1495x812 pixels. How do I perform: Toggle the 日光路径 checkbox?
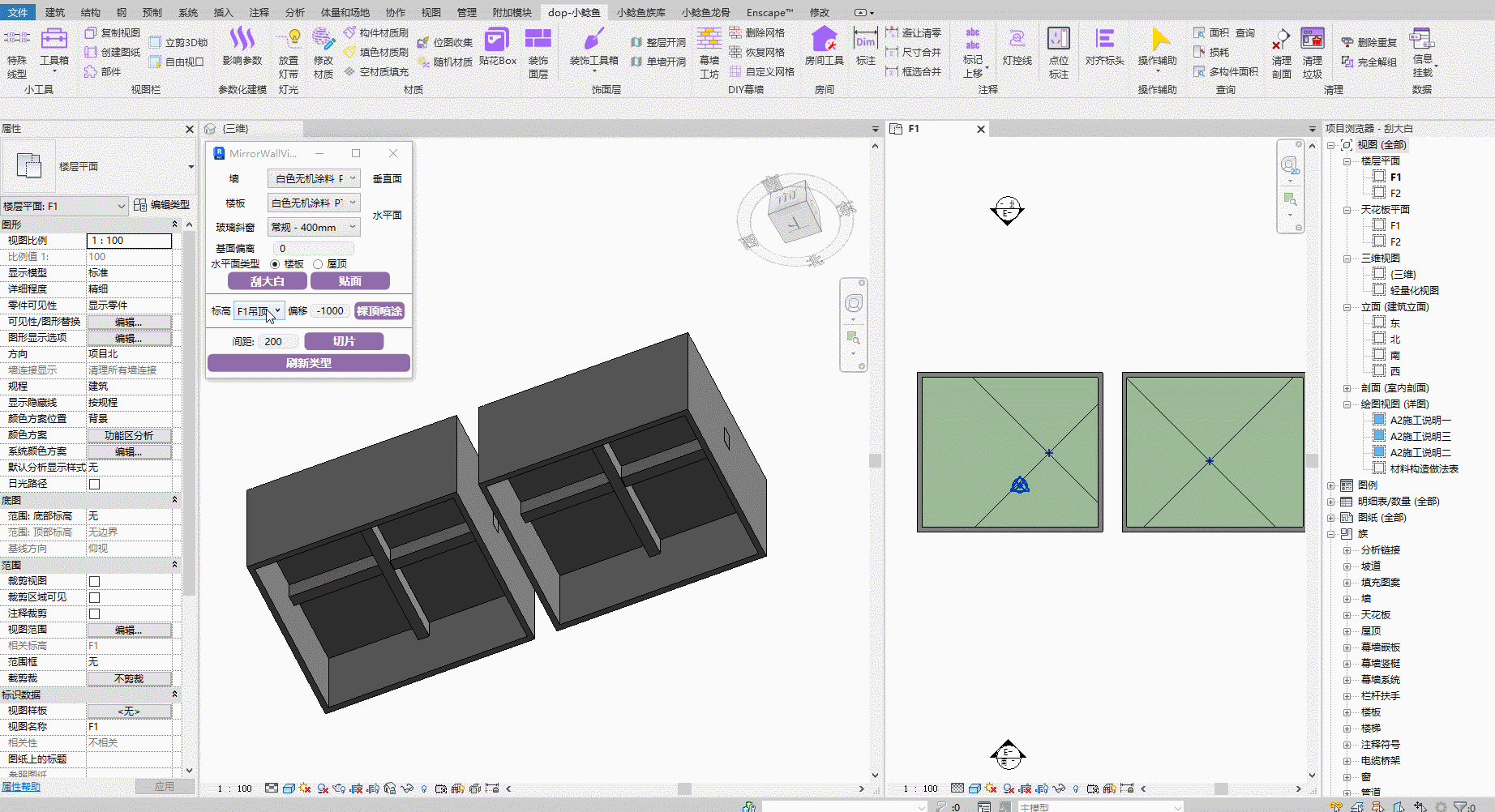[x=94, y=485]
